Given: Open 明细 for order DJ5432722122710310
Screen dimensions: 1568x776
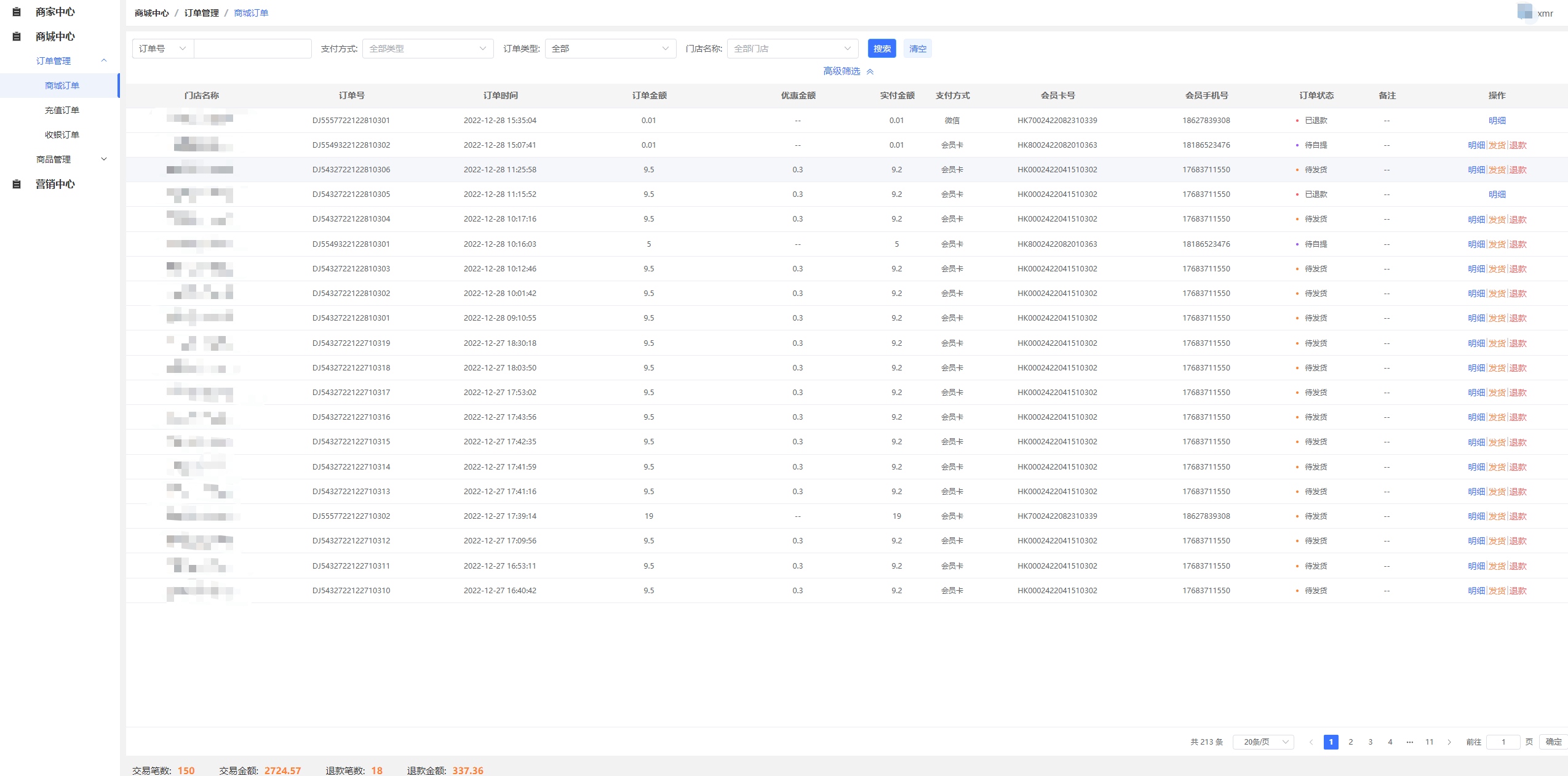Looking at the screenshot, I should point(1476,590).
